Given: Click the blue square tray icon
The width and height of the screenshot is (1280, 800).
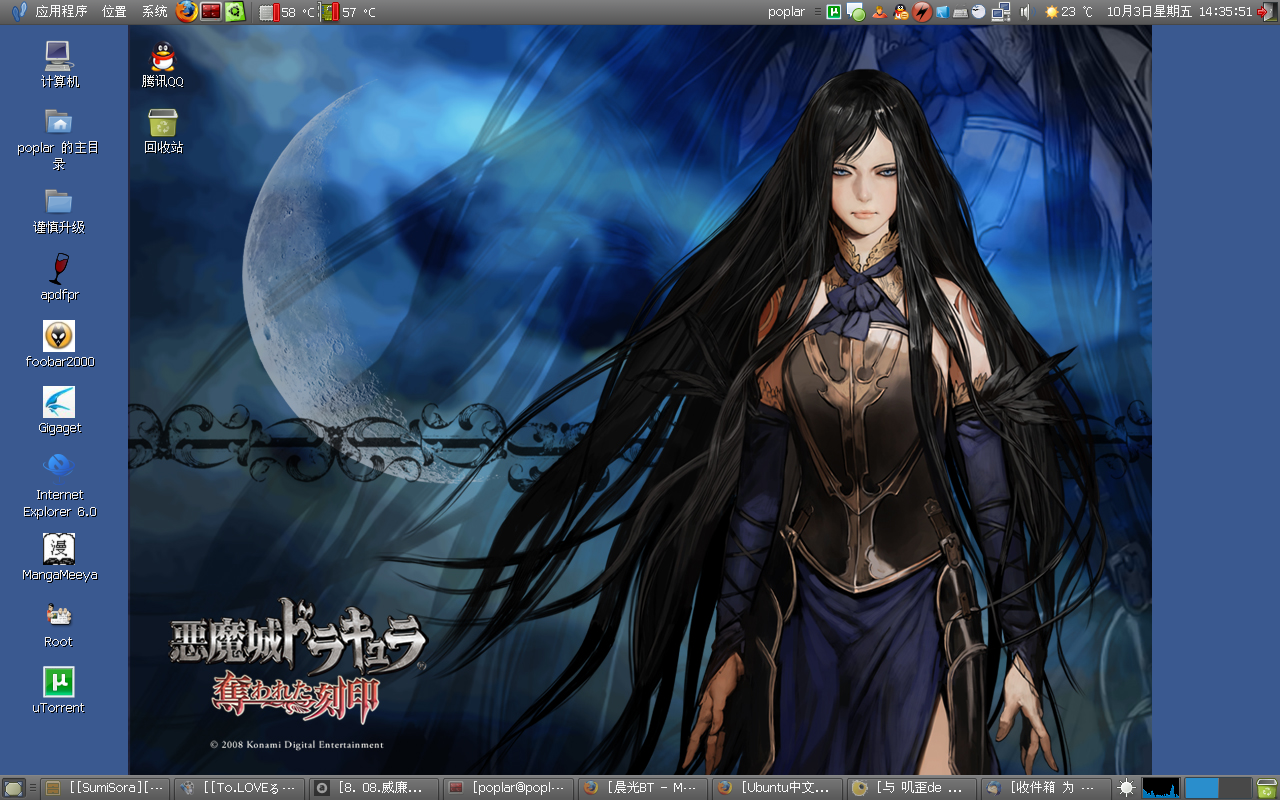Looking at the screenshot, I should [942, 12].
